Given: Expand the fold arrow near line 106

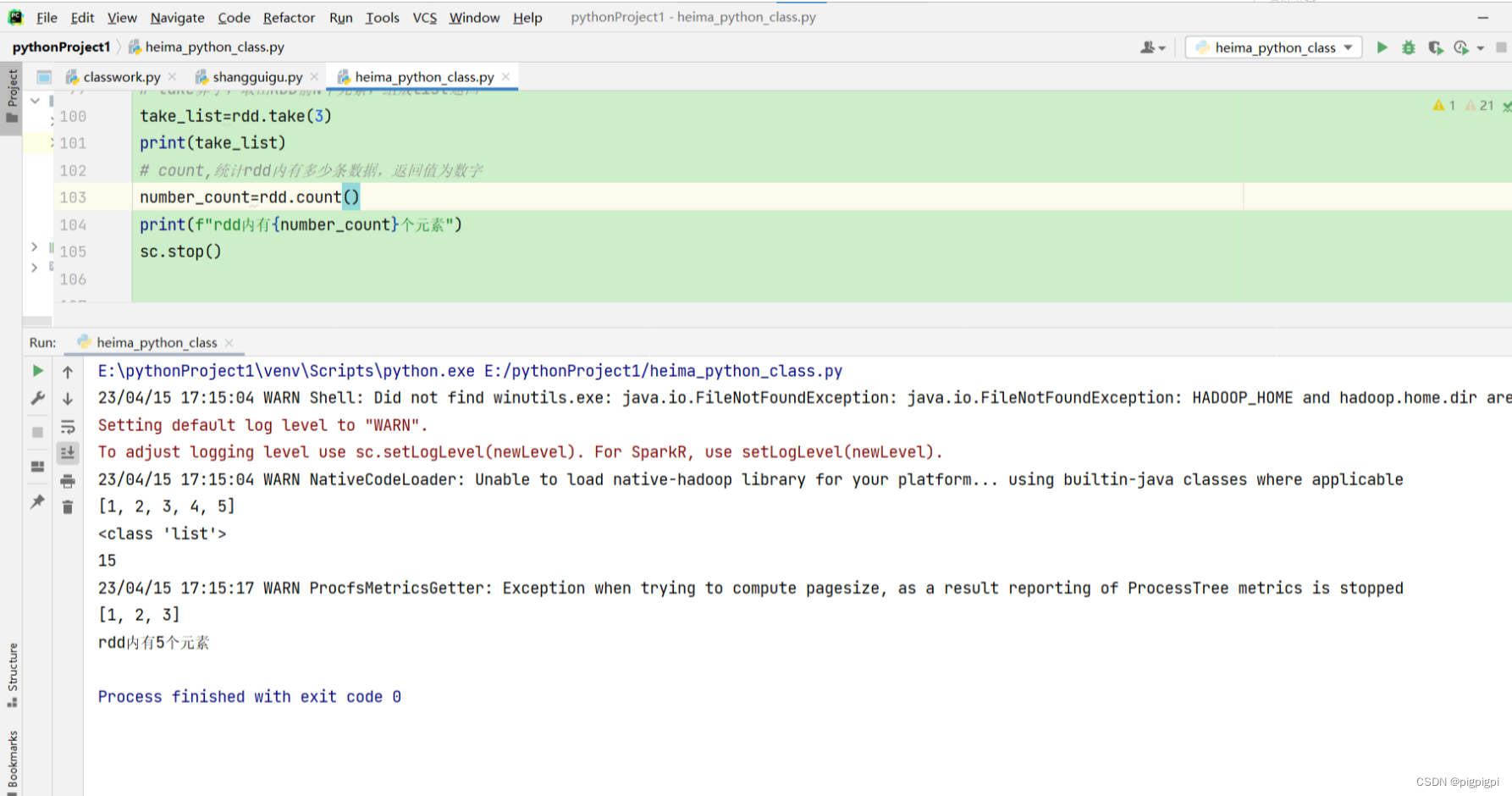Looking at the screenshot, I should [34, 268].
